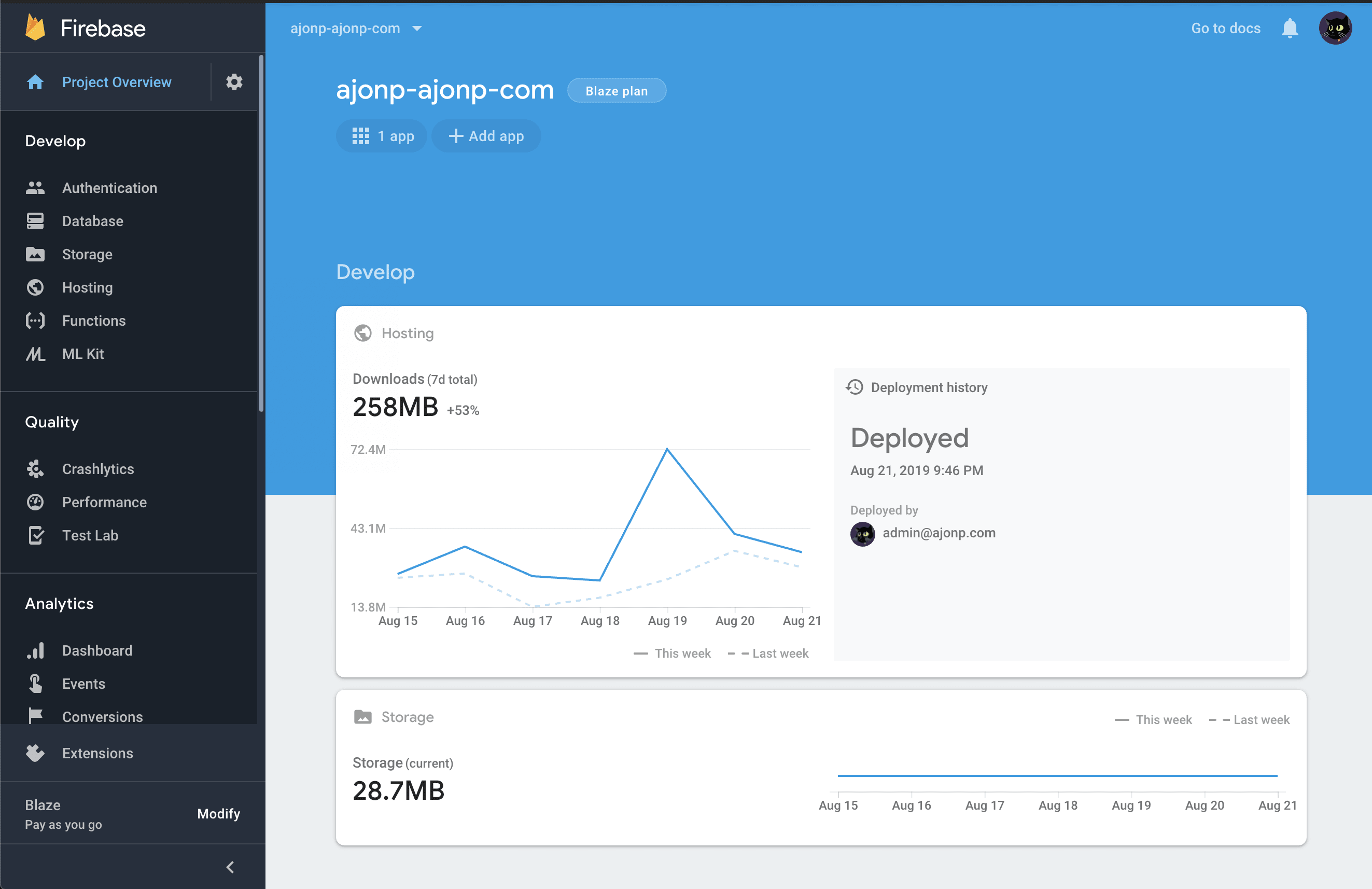
Task: Open Hosting in the sidebar
Action: (x=88, y=287)
